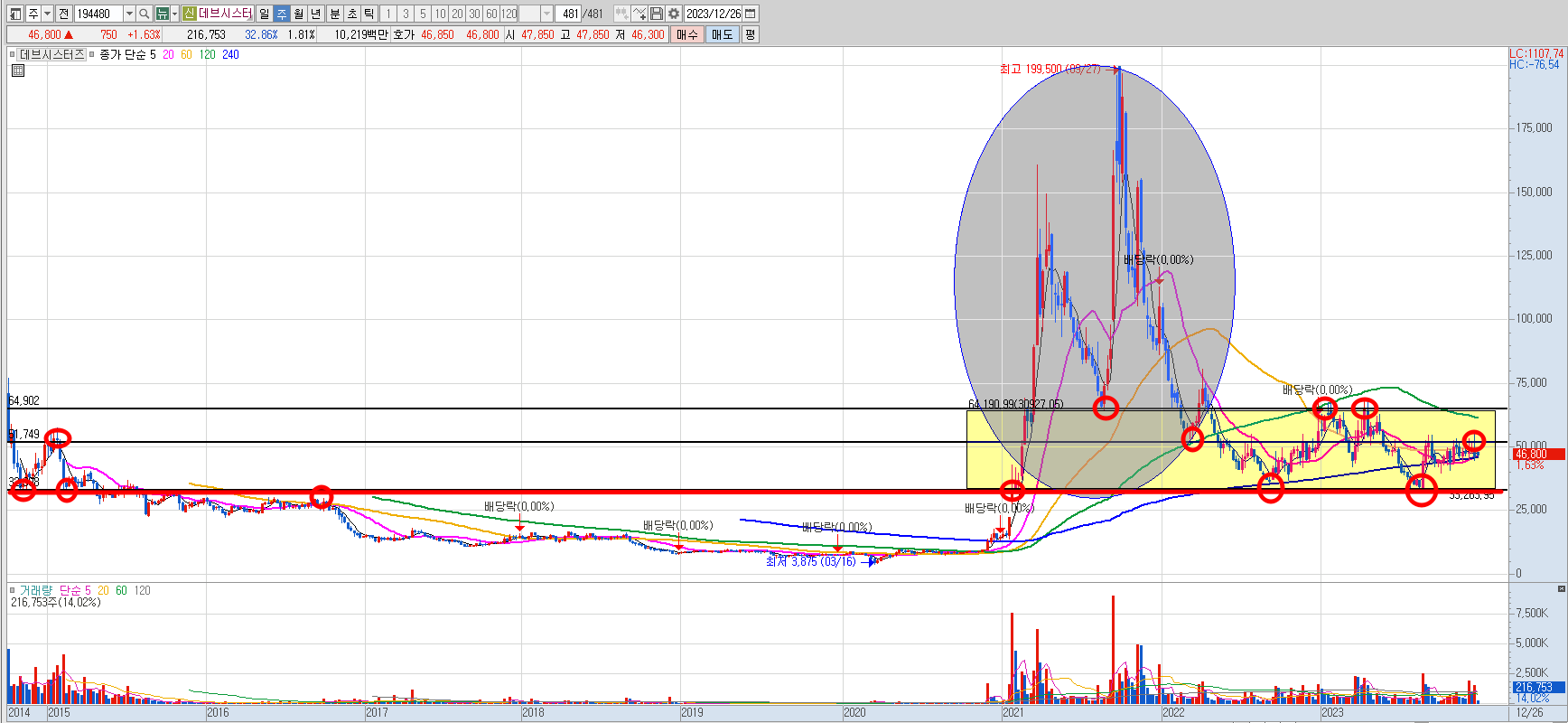The height and width of the screenshot is (723, 1568).
Task: Click the 매수 buy button
Action: pyautogui.click(x=687, y=34)
